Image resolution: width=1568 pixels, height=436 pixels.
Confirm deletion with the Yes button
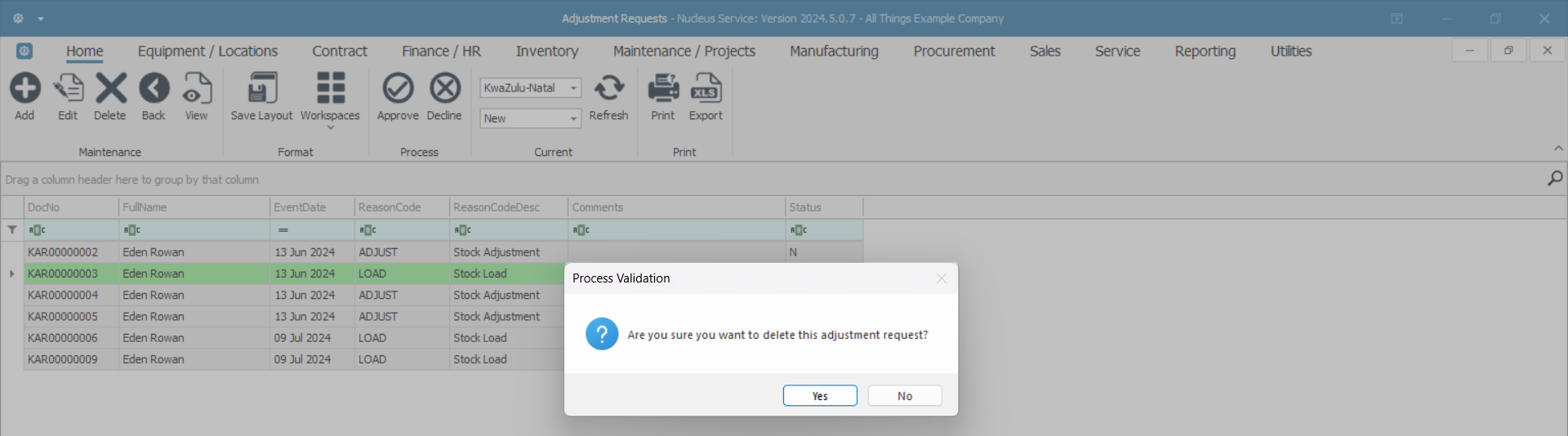(x=819, y=396)
